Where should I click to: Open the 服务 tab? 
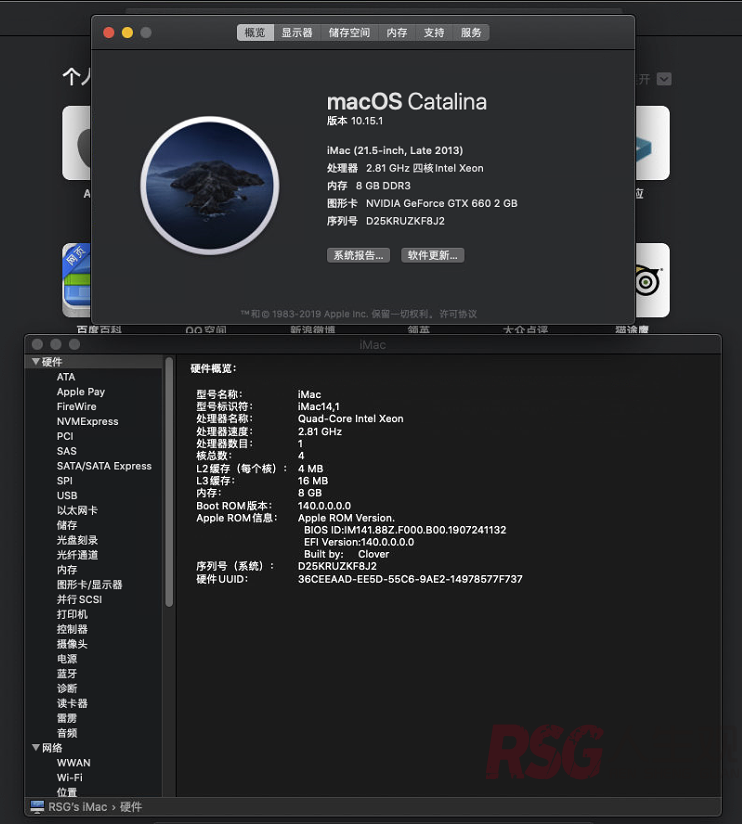pyautogui.click(x=471, y=33)
